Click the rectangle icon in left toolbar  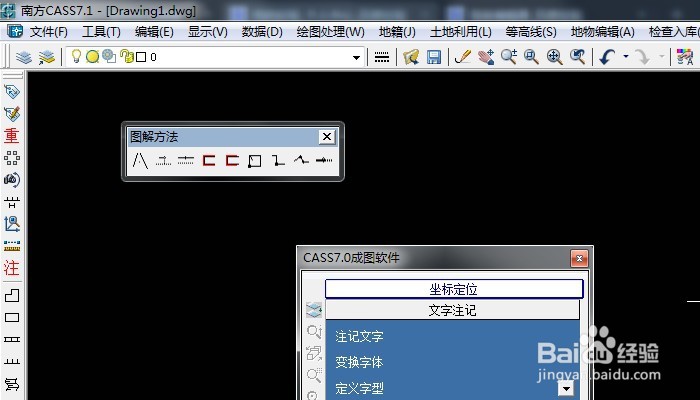12,317
